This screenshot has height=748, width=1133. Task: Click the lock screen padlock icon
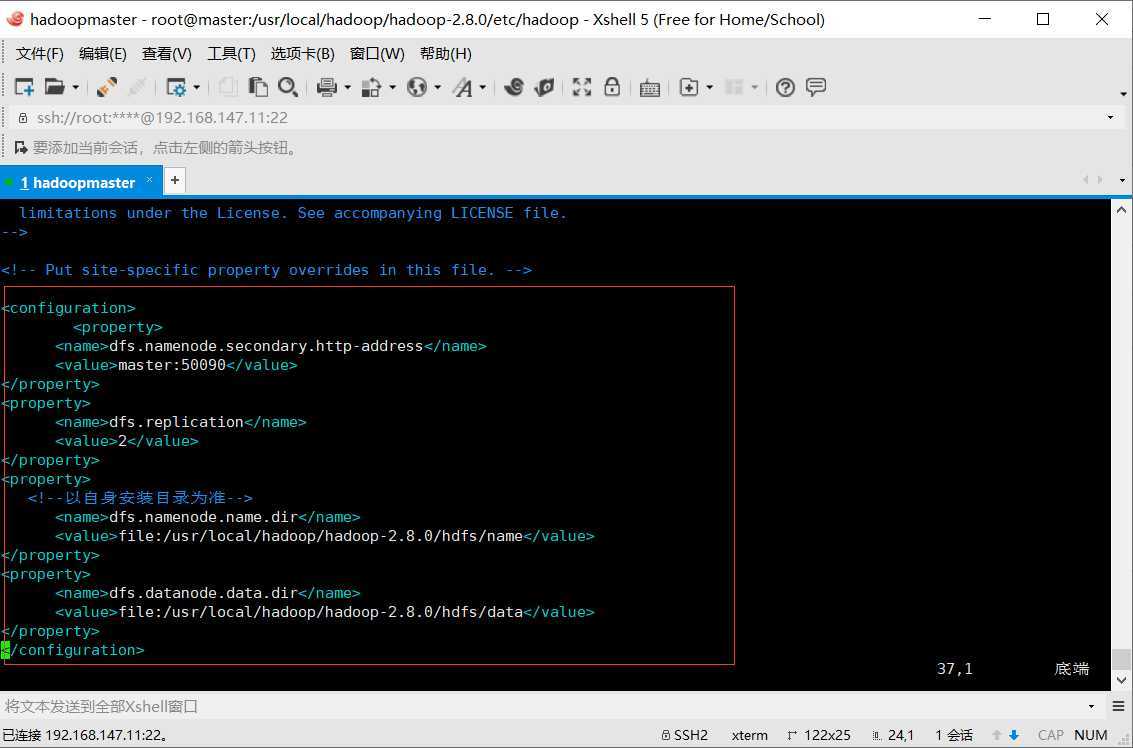pos(612,87)
